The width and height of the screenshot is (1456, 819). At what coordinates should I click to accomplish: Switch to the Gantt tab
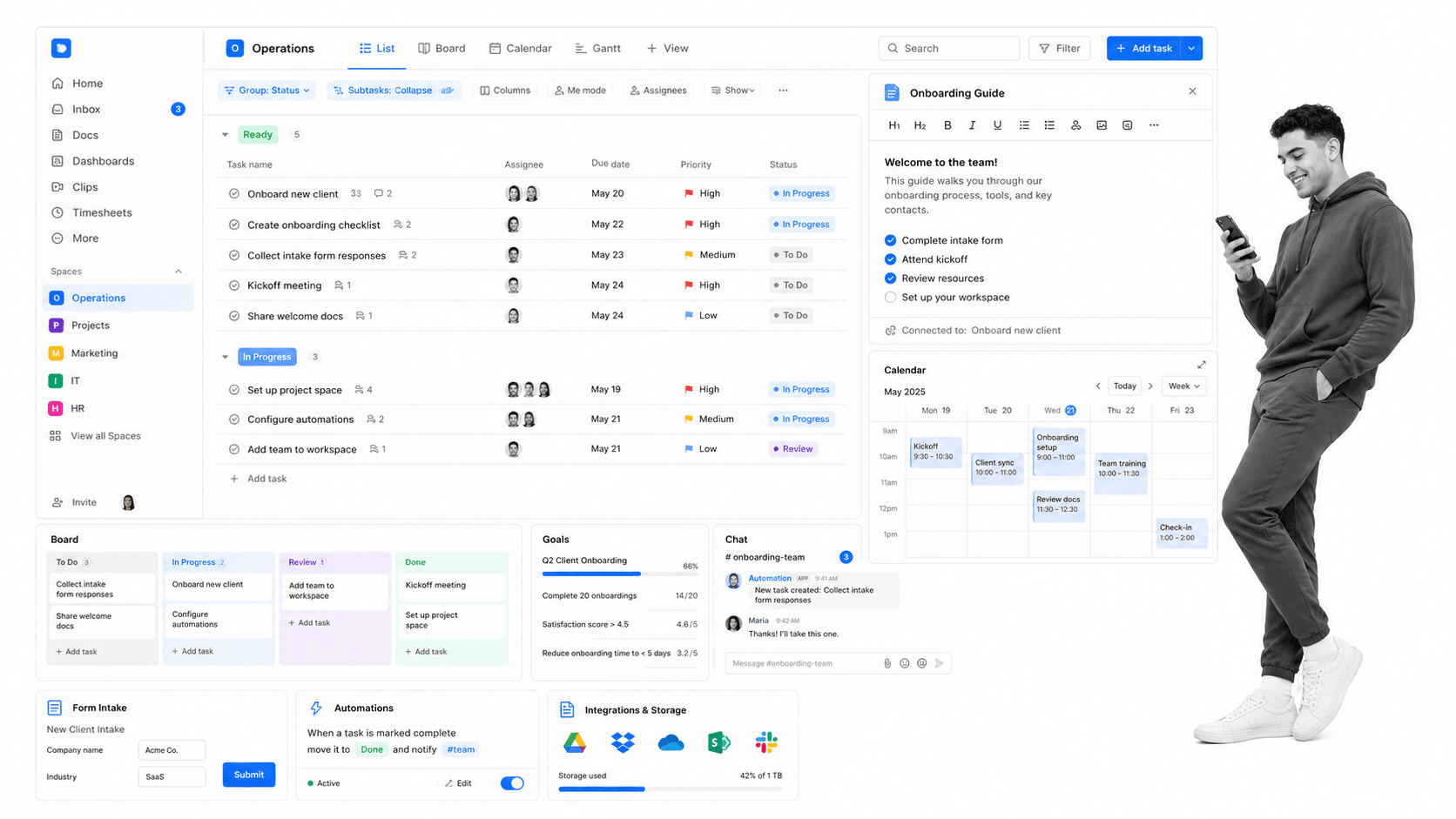[x=598, y=49]
